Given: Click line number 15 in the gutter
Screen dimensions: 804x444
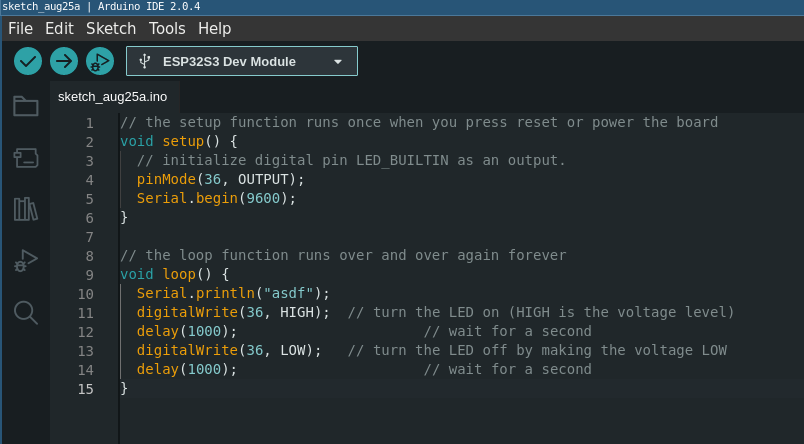Looking at the screenshot, I should (86, 389).
